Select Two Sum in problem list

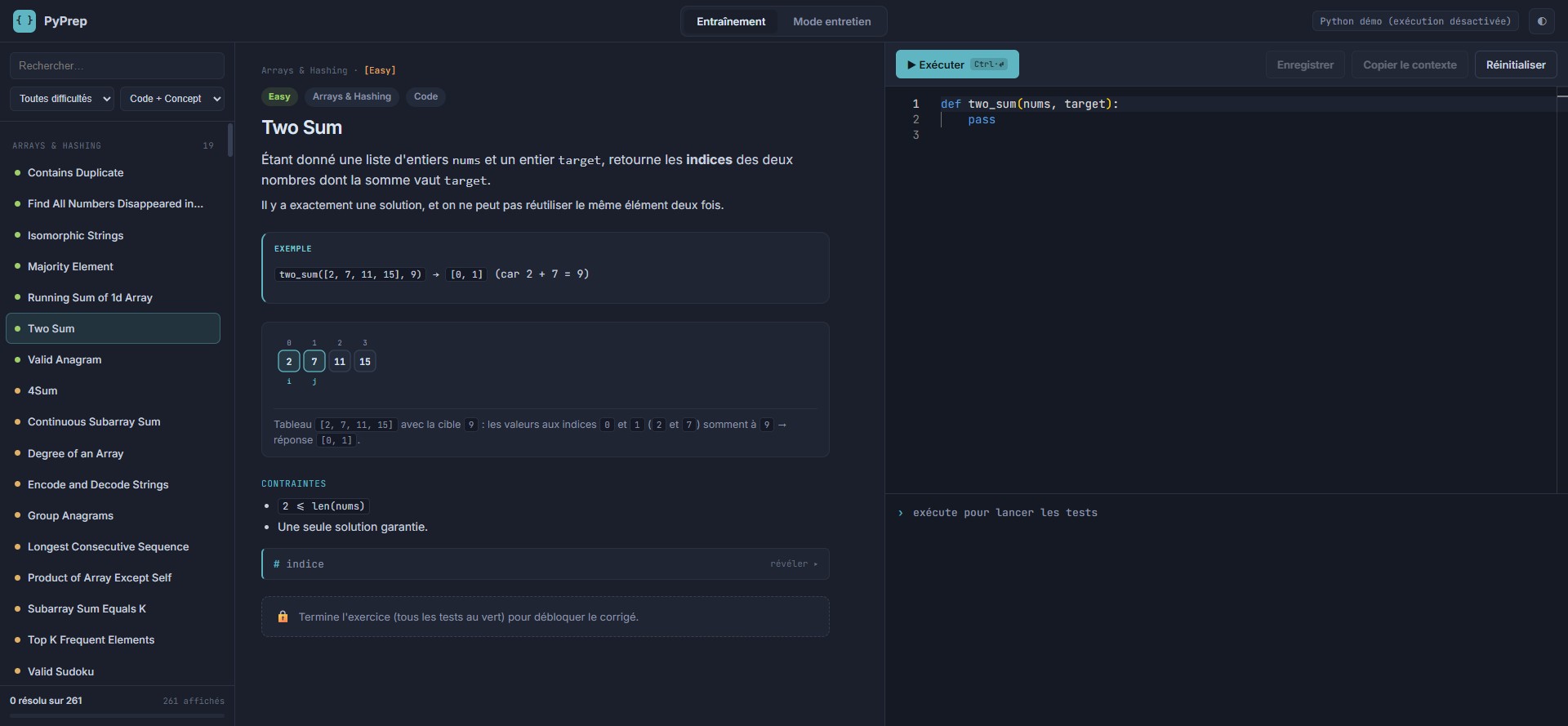click(x=114, y=328)
